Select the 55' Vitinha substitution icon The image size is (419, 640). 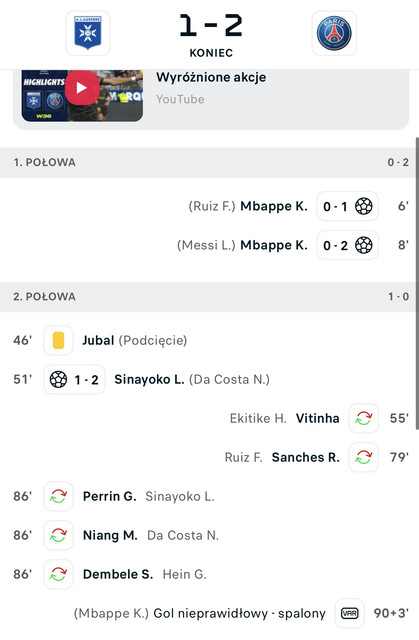click(364, 418)
